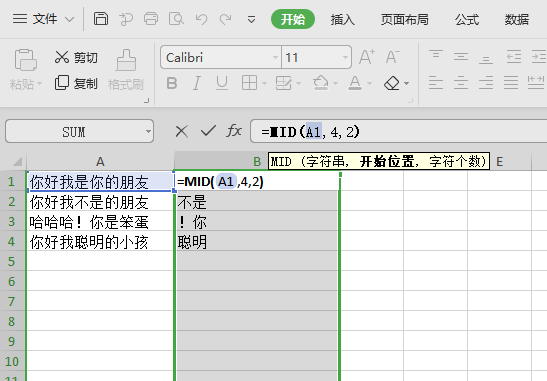
Task: Click cell B2 containing 不是
Action: tap(256, 202)
